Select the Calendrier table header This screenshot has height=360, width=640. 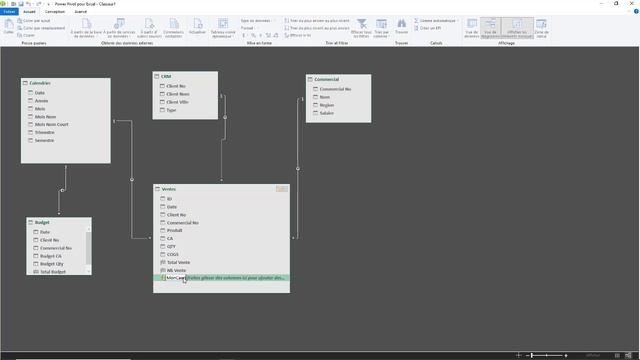click(x=66, y=83)
